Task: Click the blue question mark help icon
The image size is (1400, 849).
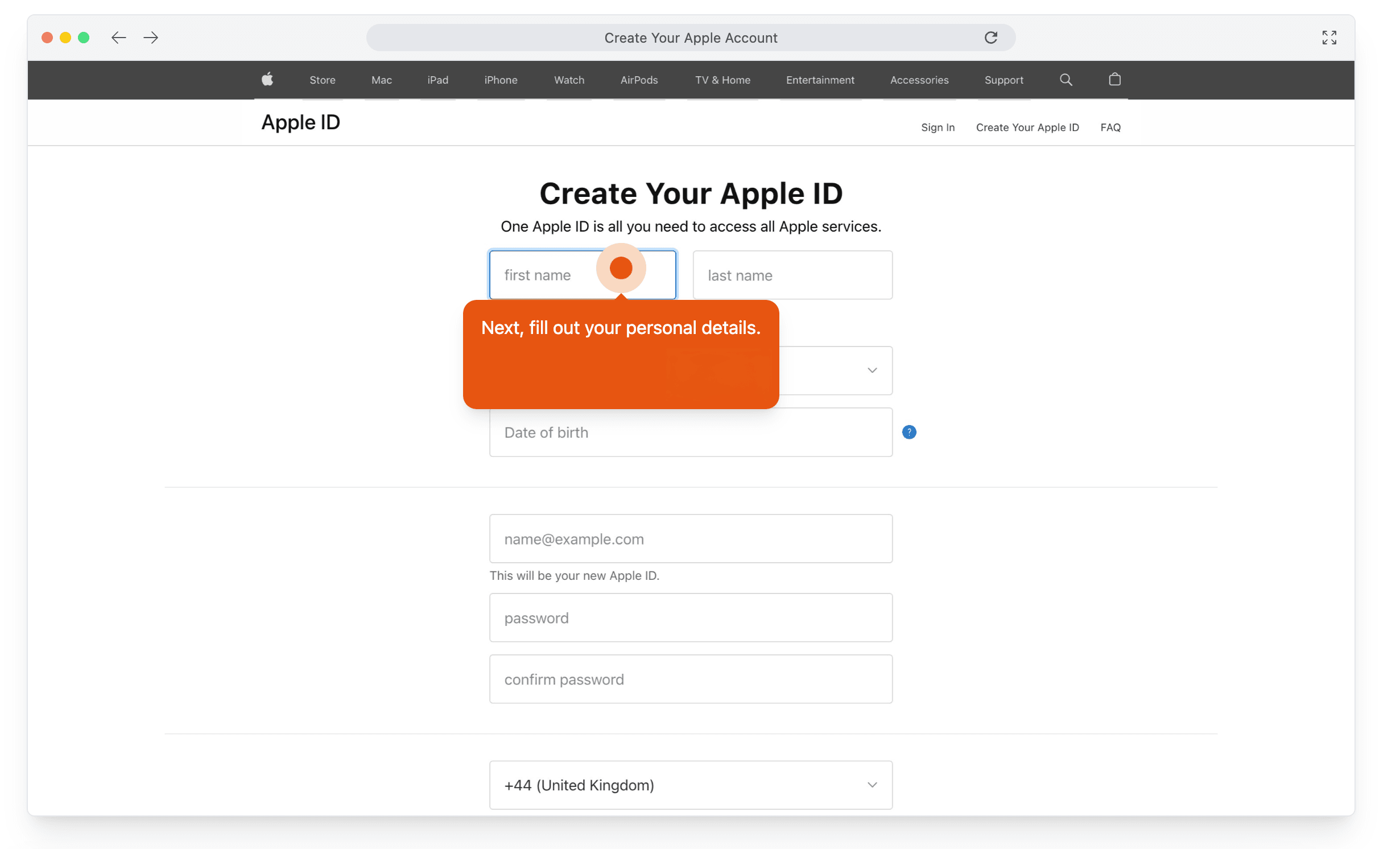Action: pos(909,432)
